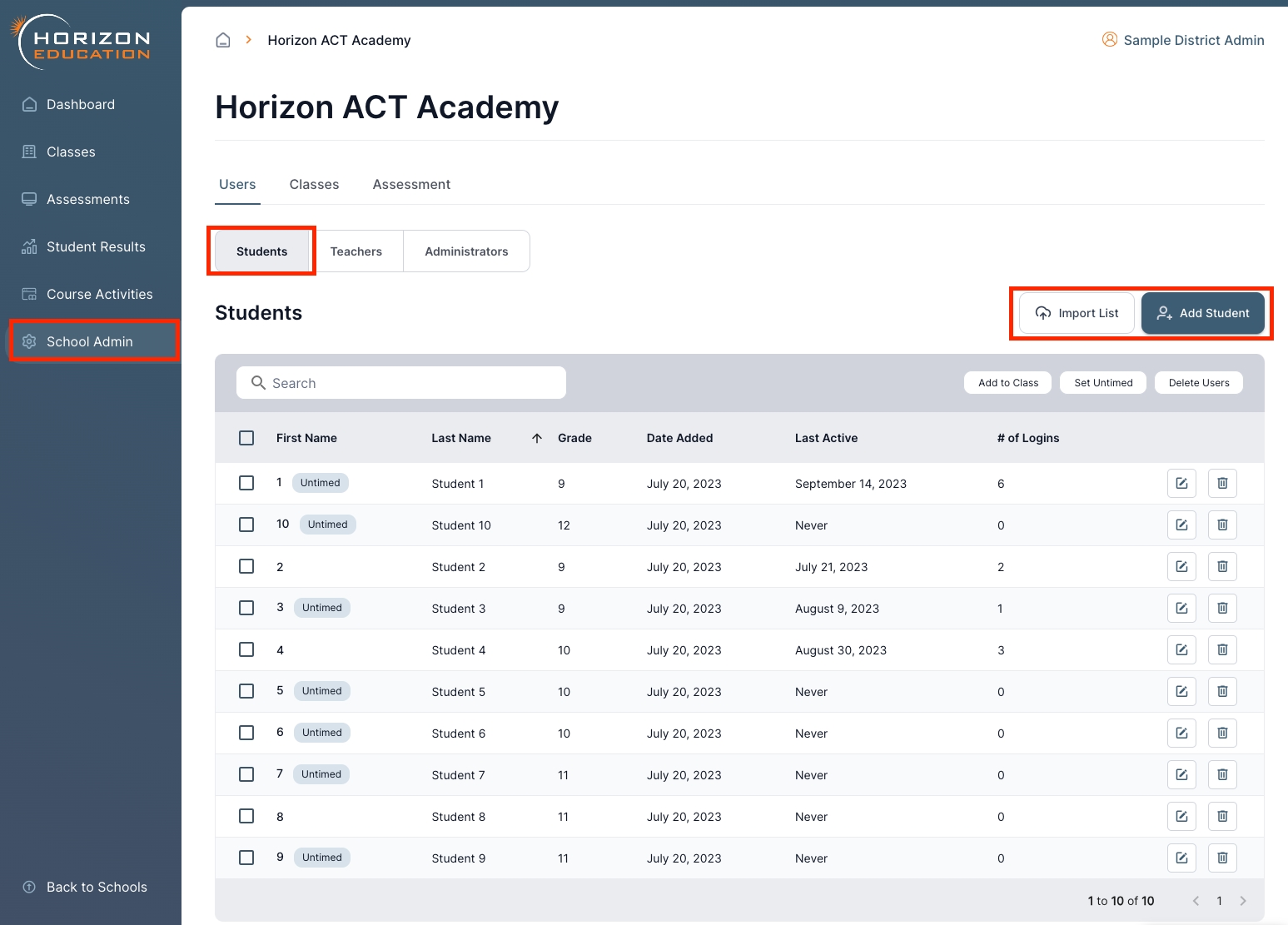The image size is (1288, 925).
Task: Click the Sample District Admin user icon
Action: click(x=1109, y=40)
